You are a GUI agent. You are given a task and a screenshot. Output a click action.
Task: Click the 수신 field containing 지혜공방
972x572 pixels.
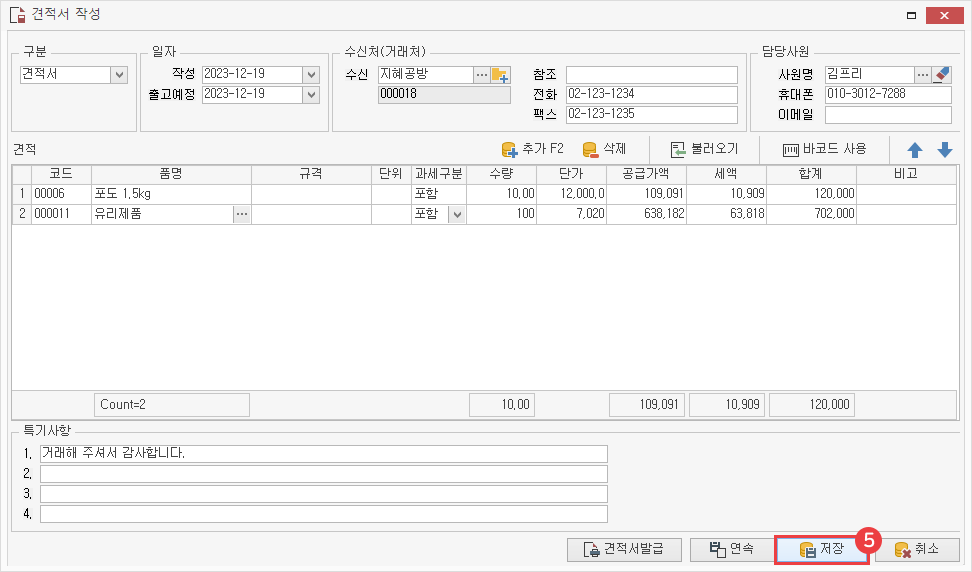pos(426,75)
